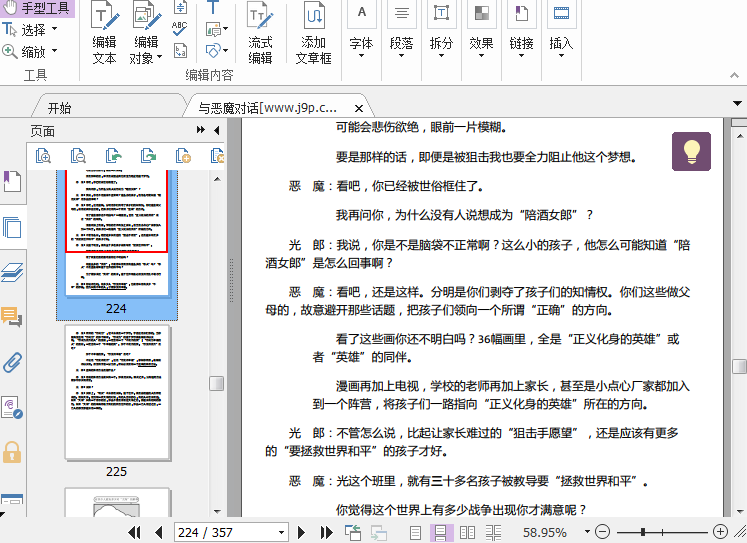Open the page number dropdown arrow

click(x=281, y=532)
